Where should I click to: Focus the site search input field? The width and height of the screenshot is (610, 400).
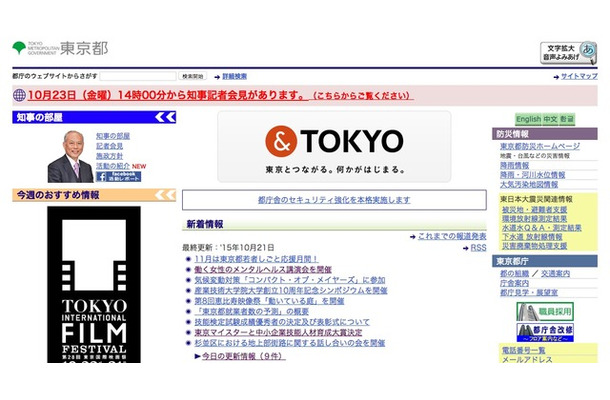click(138, 76)
